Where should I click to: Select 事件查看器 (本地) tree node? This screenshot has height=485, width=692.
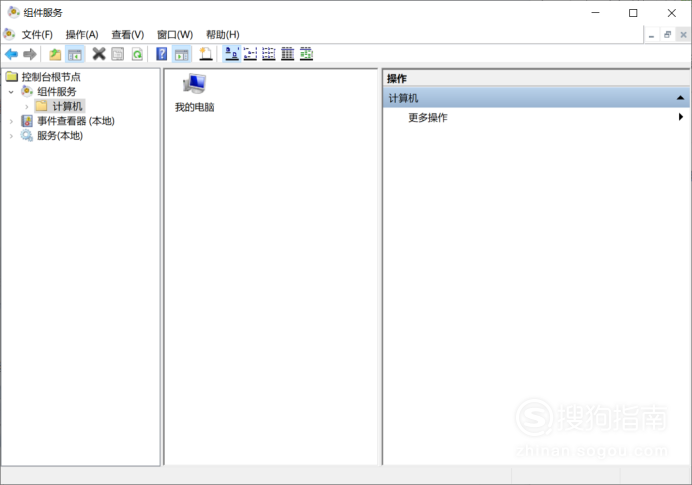pos(76,121)
